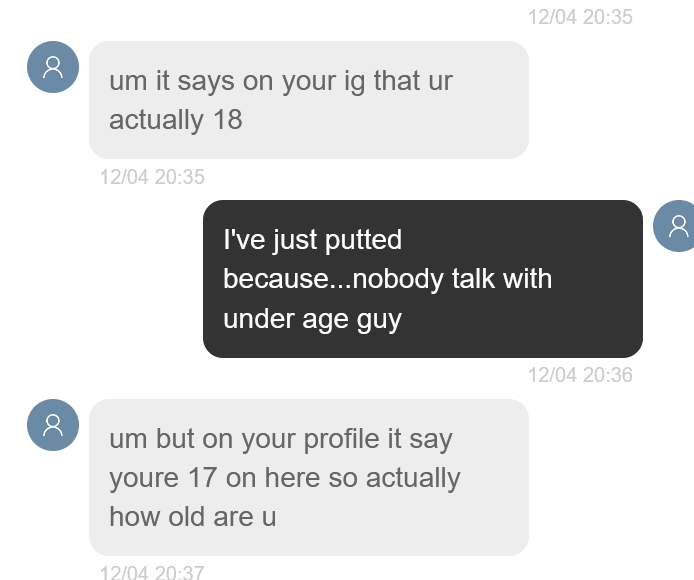
Task: Click the top-right 12/04 20:35 timestamp
Action: coord(580,17)
